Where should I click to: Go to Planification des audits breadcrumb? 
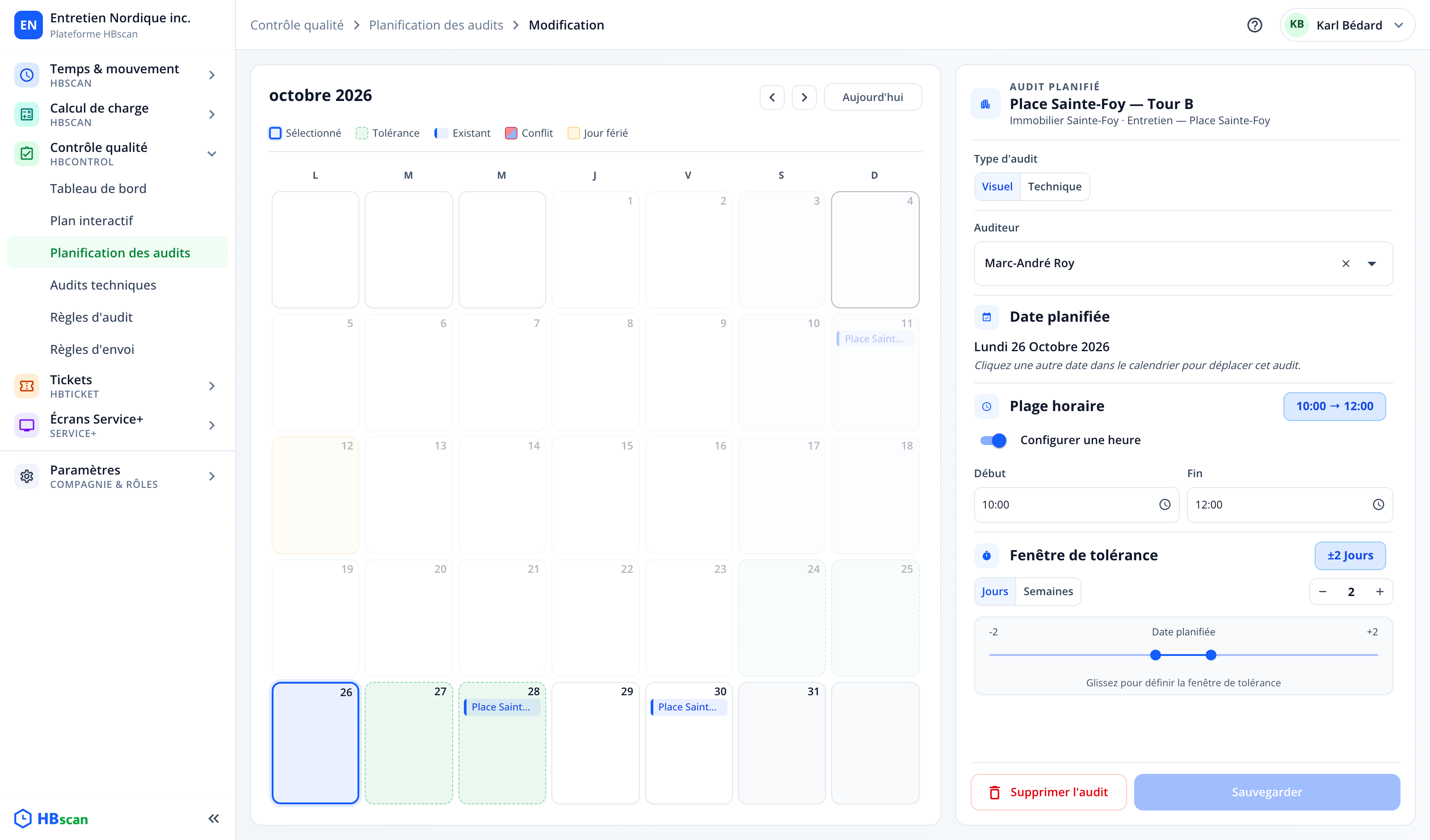pos(436,25)
